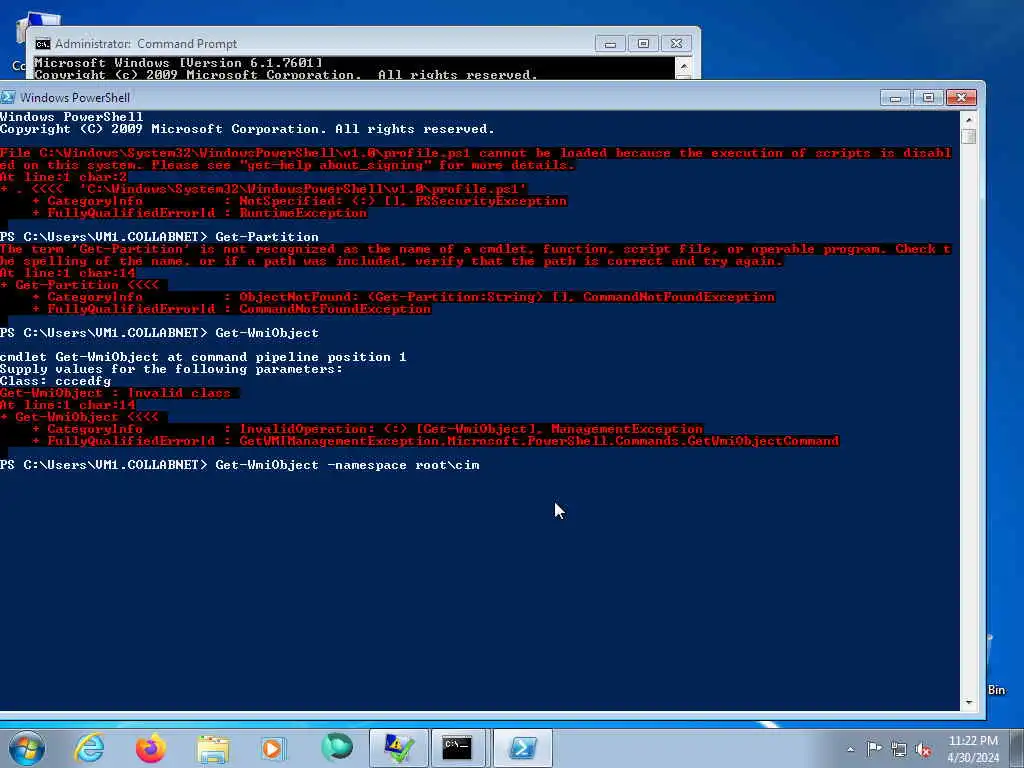The width and height of the screenshot is (1024, 768).
Task: Open the clock showing 11:22 PM
Action: (x=973, y=741)
